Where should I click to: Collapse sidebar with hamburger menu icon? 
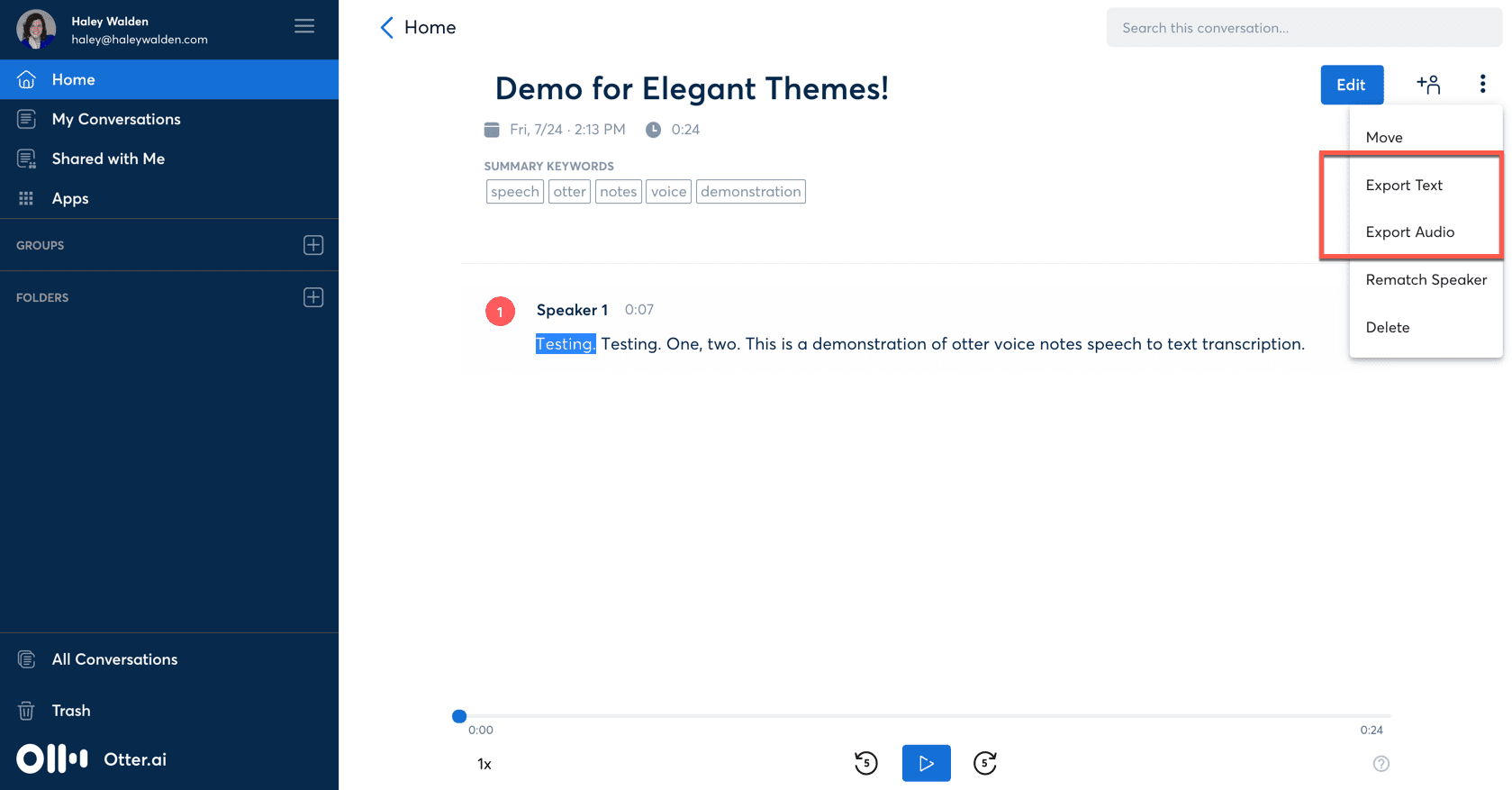click(304, 26)
